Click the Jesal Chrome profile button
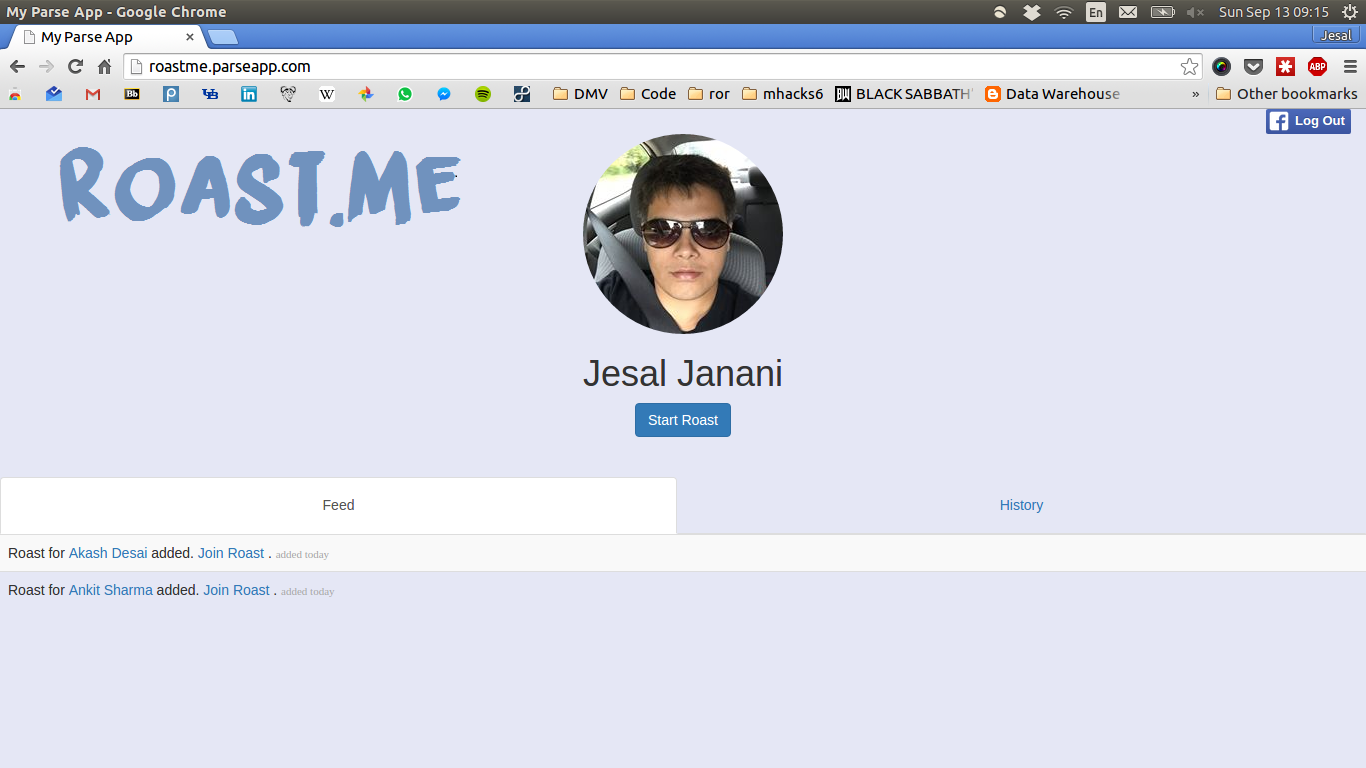1366x768 pixels. (x=1336, y=35)
